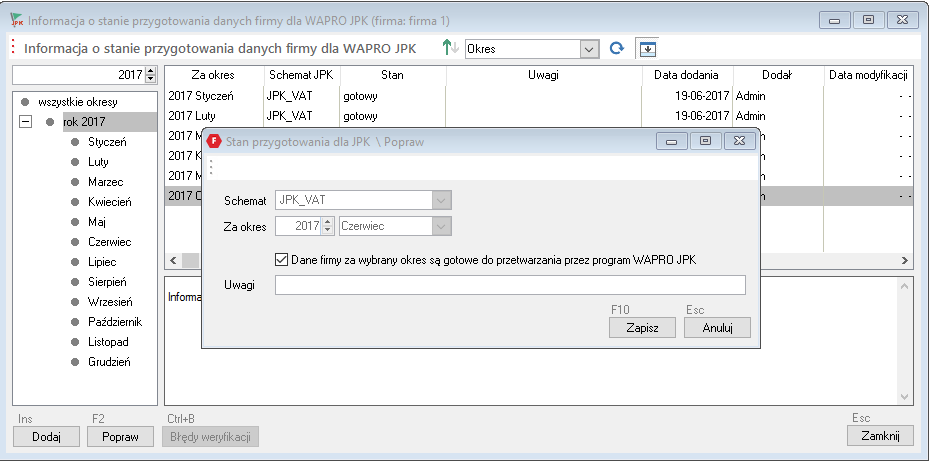This screenshot has height=462, width=929.
Task: Click Anuluj to cancel dialog
Action: pos(717,328)
